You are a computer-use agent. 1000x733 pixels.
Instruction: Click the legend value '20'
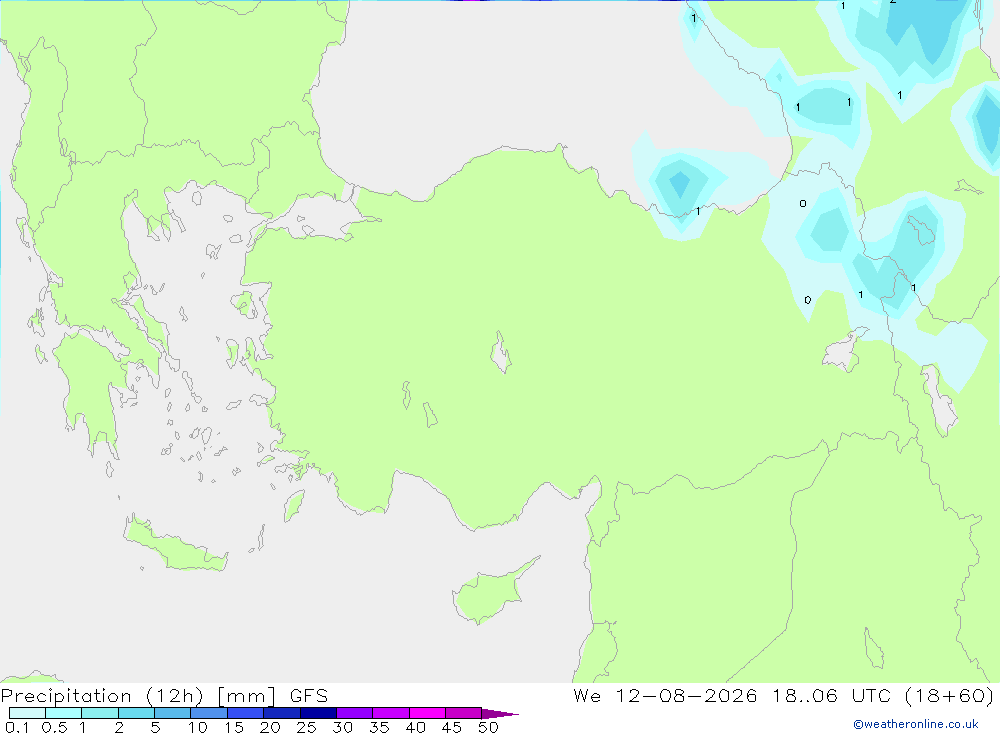[x=270, y=727]
